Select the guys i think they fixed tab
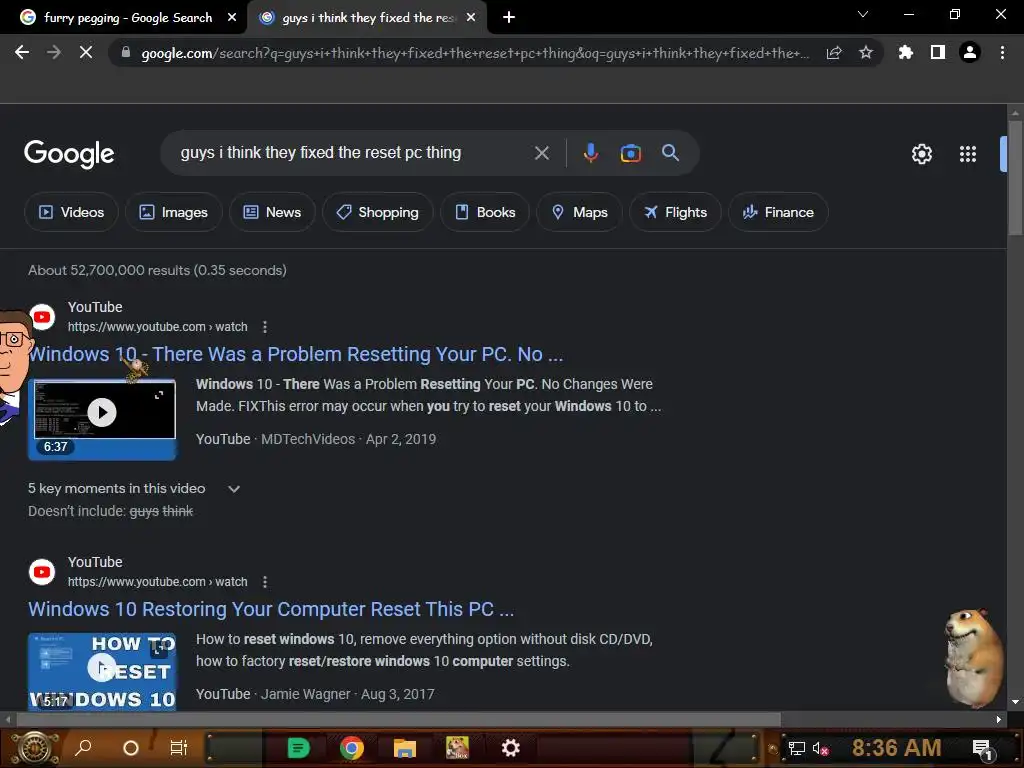Viewport: 1024px width, 768px height. [366, 18]
